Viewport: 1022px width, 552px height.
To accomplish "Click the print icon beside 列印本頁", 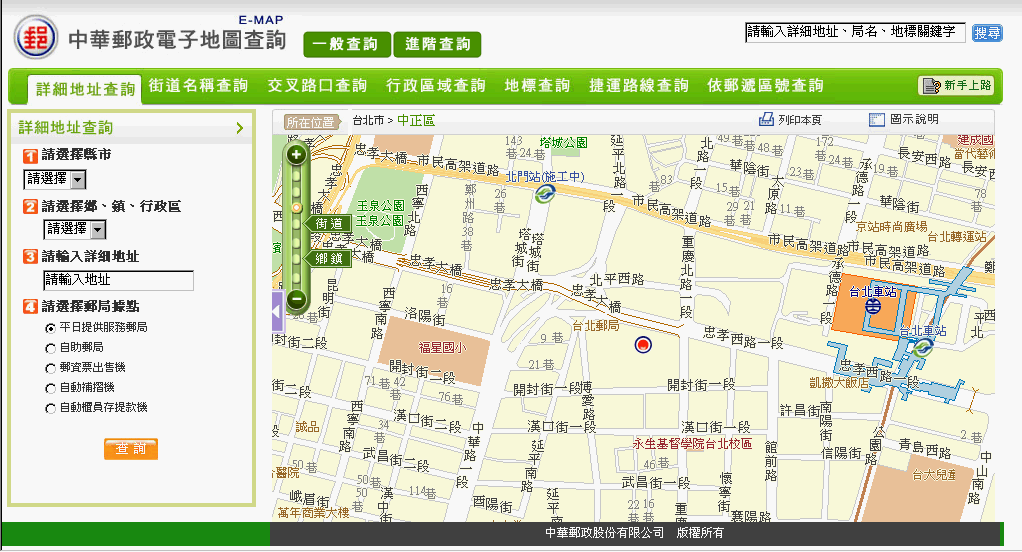I will [766, 119].
